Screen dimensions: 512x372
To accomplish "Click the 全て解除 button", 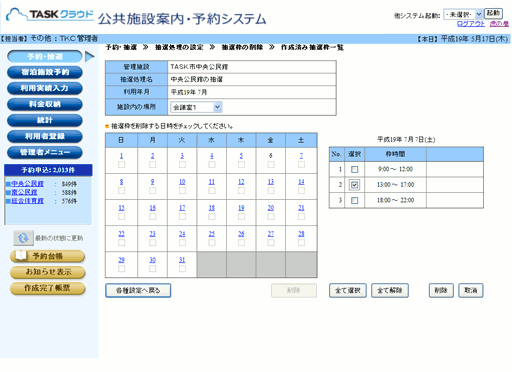I will pos(390,290).
